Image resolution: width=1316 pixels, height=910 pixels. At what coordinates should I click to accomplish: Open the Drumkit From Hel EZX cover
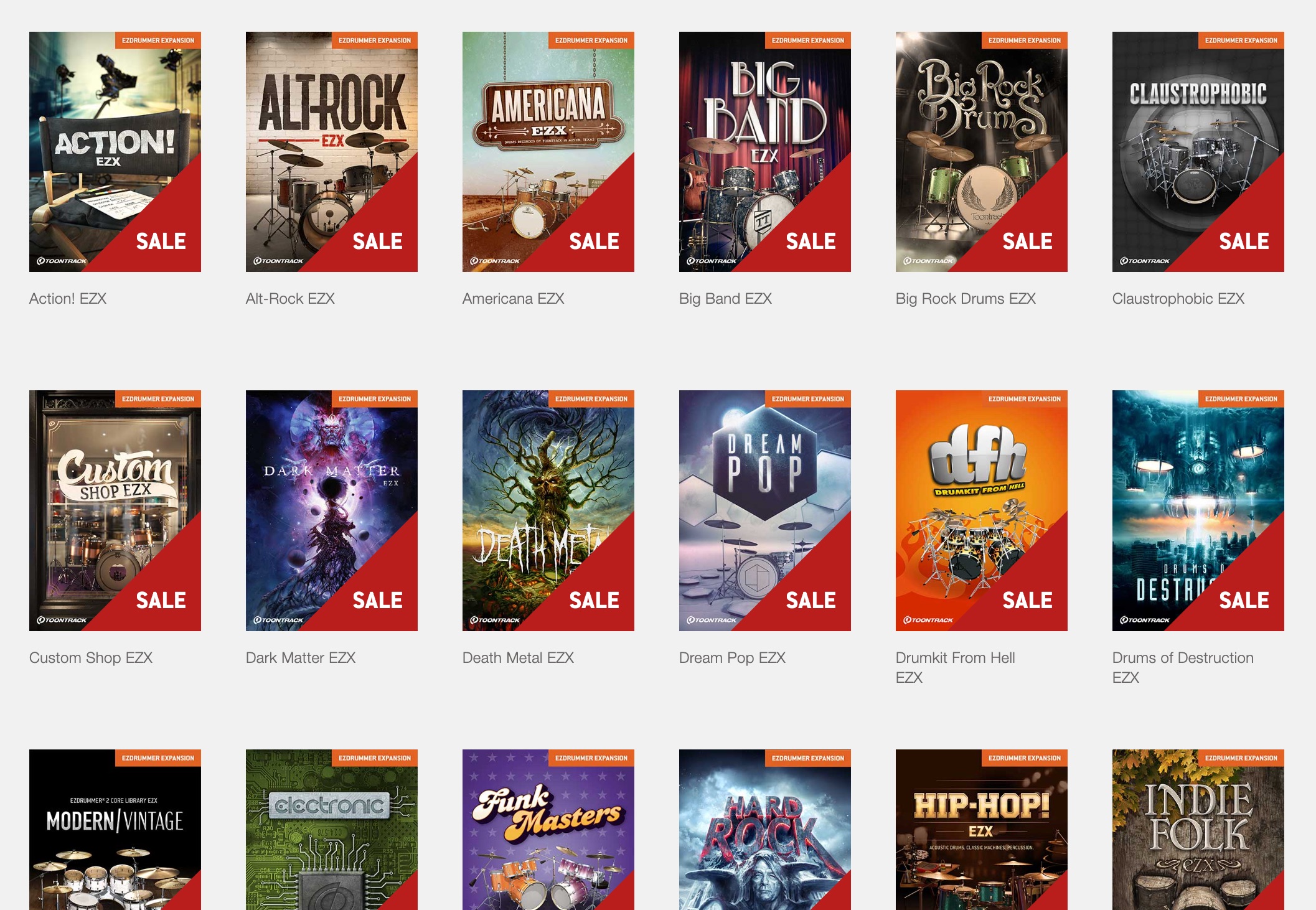(x=982, y=510)
